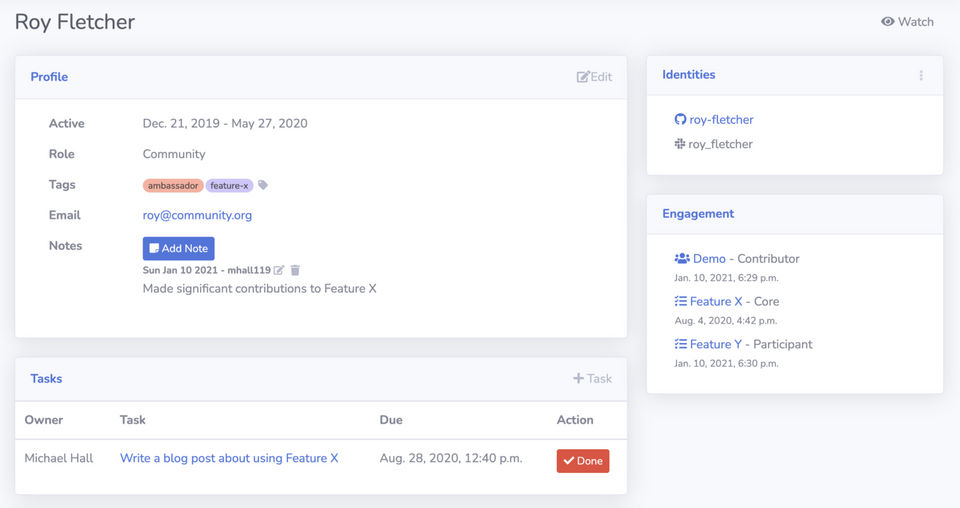Click the ambassador tag badge
This screenshot has width=960, height=508.
coord(173,185)
